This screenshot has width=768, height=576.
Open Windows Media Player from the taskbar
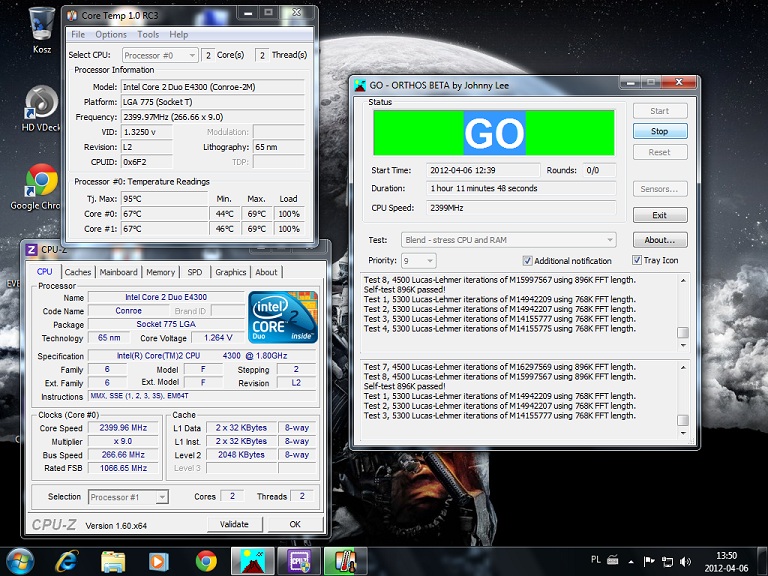pos(159,561)
